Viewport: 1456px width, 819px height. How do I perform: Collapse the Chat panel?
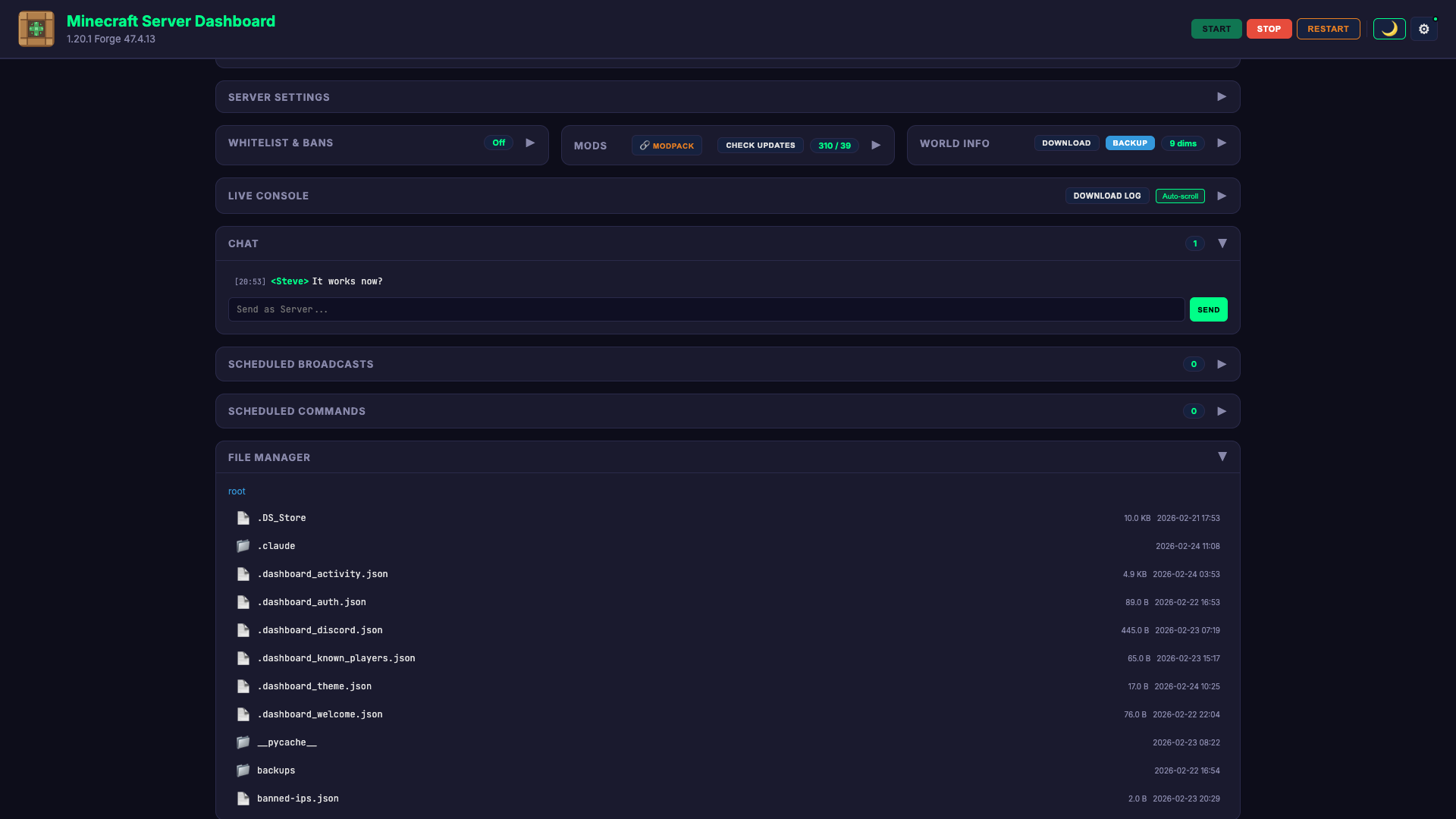(x=1222, y=243)
